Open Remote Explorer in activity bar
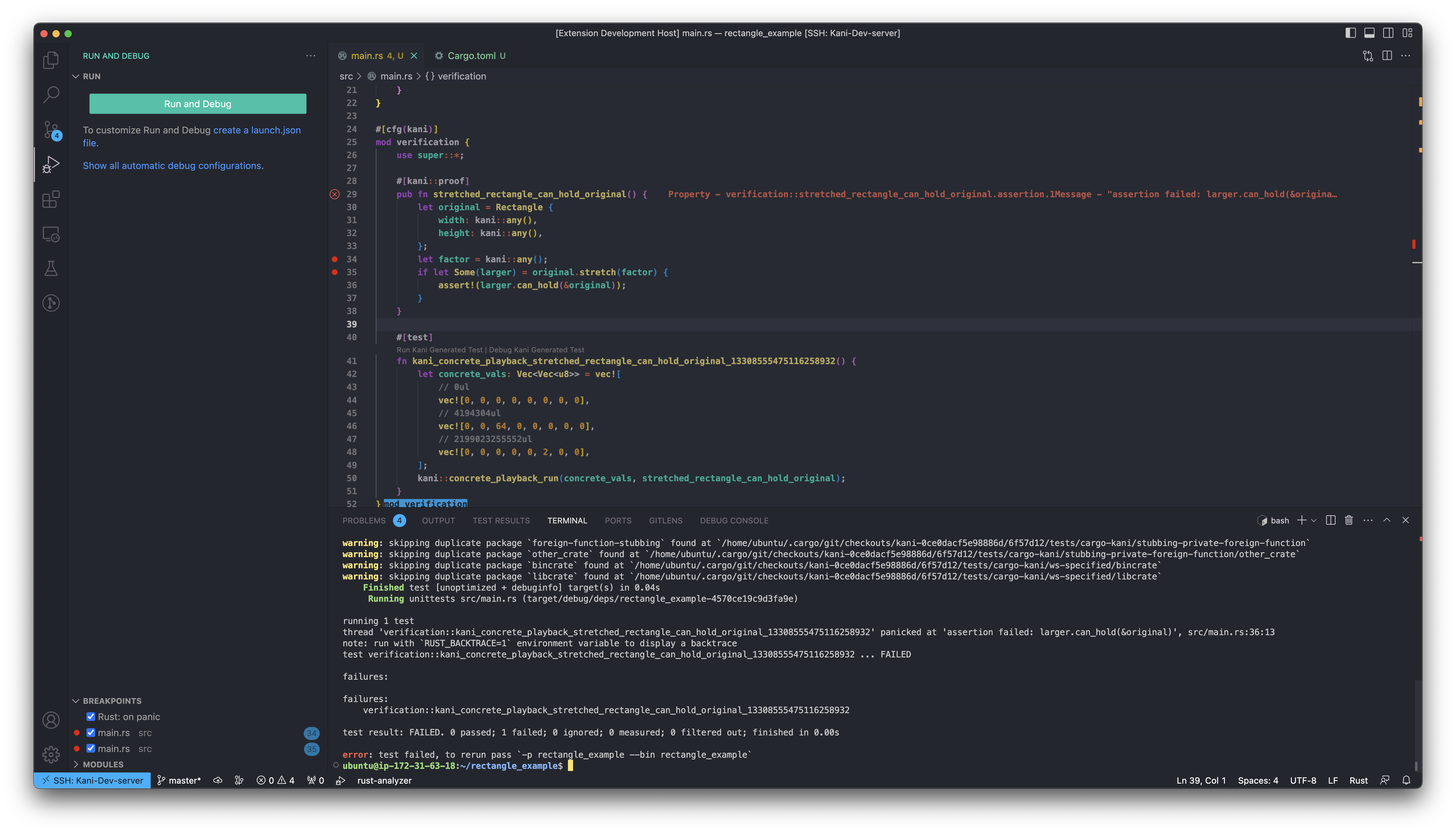The width and height of the screenshot is (1456, 833). (51, 234)
